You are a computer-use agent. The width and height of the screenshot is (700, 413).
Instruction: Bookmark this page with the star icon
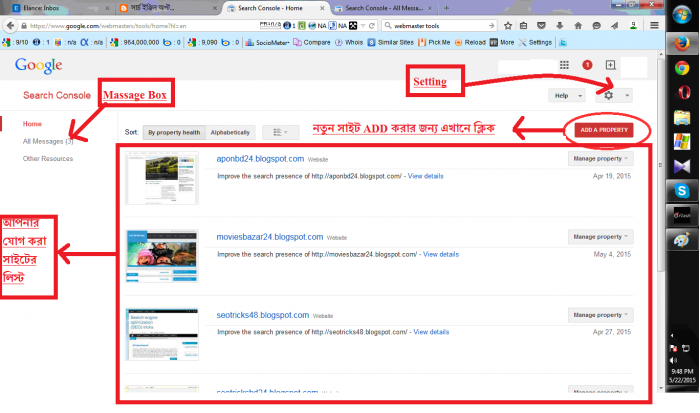pos(508,25)
